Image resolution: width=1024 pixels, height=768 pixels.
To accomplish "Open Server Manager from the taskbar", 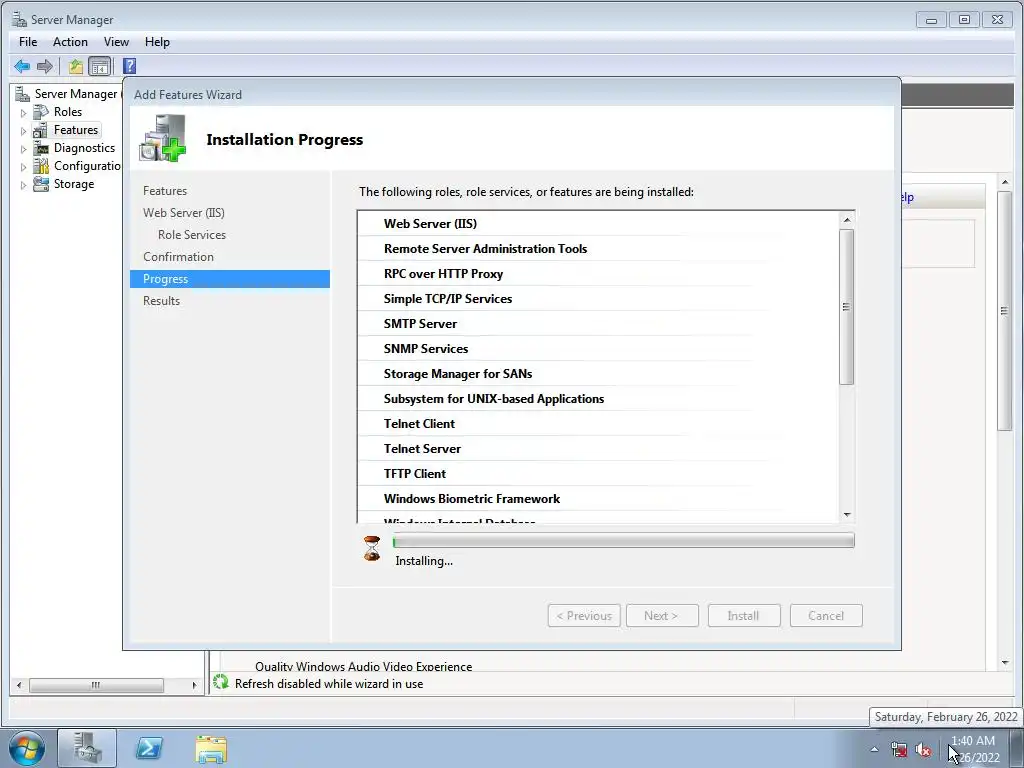I will pos(87,748).
